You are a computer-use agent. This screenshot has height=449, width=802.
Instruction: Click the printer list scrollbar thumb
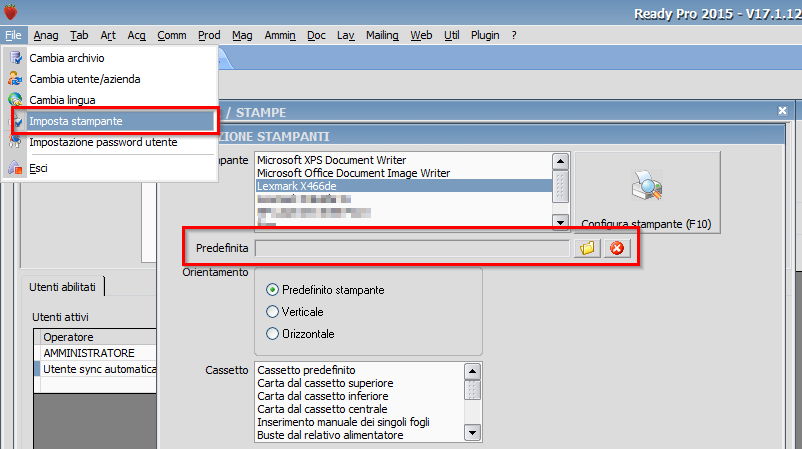pyautogui.click(x=560, y=186)
